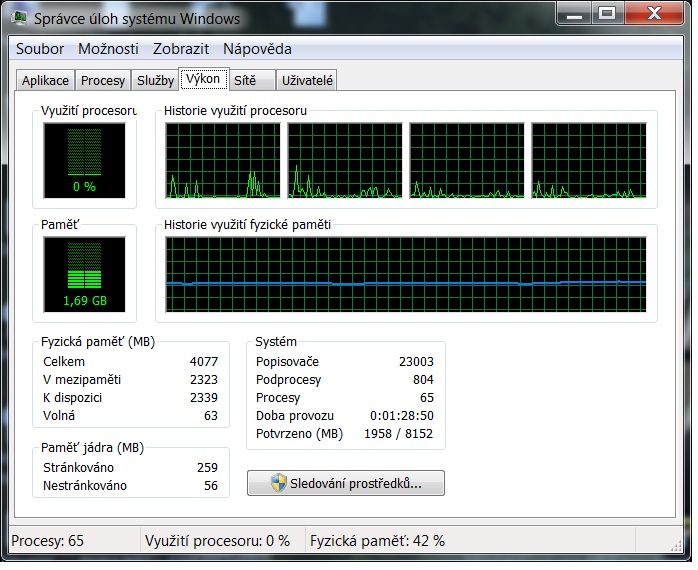Click the Historie využití fyzické paměti label
Image resolution: width=698 pixels, height=570 pixels.
pos(248,224)
